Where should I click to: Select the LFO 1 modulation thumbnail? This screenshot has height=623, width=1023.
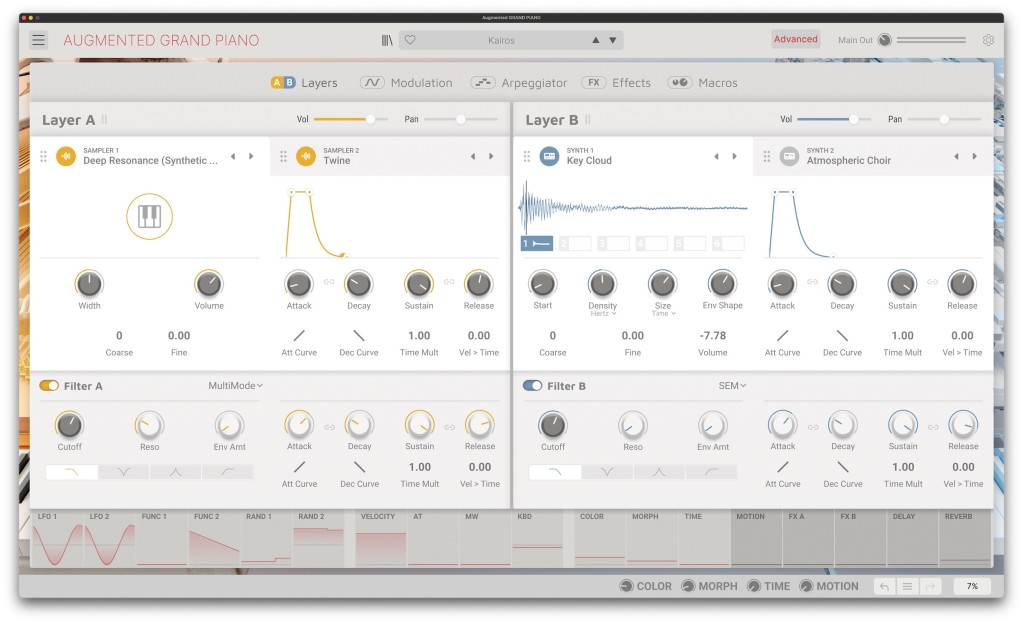point(57,540)
